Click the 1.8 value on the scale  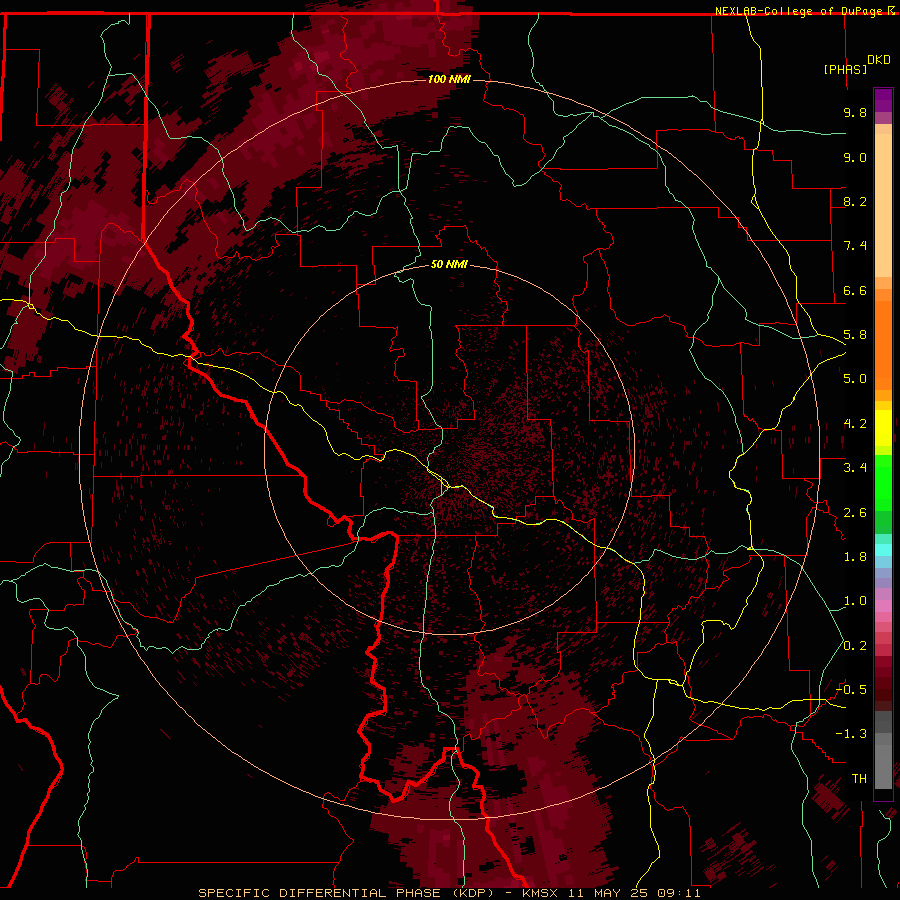[855, 557]
